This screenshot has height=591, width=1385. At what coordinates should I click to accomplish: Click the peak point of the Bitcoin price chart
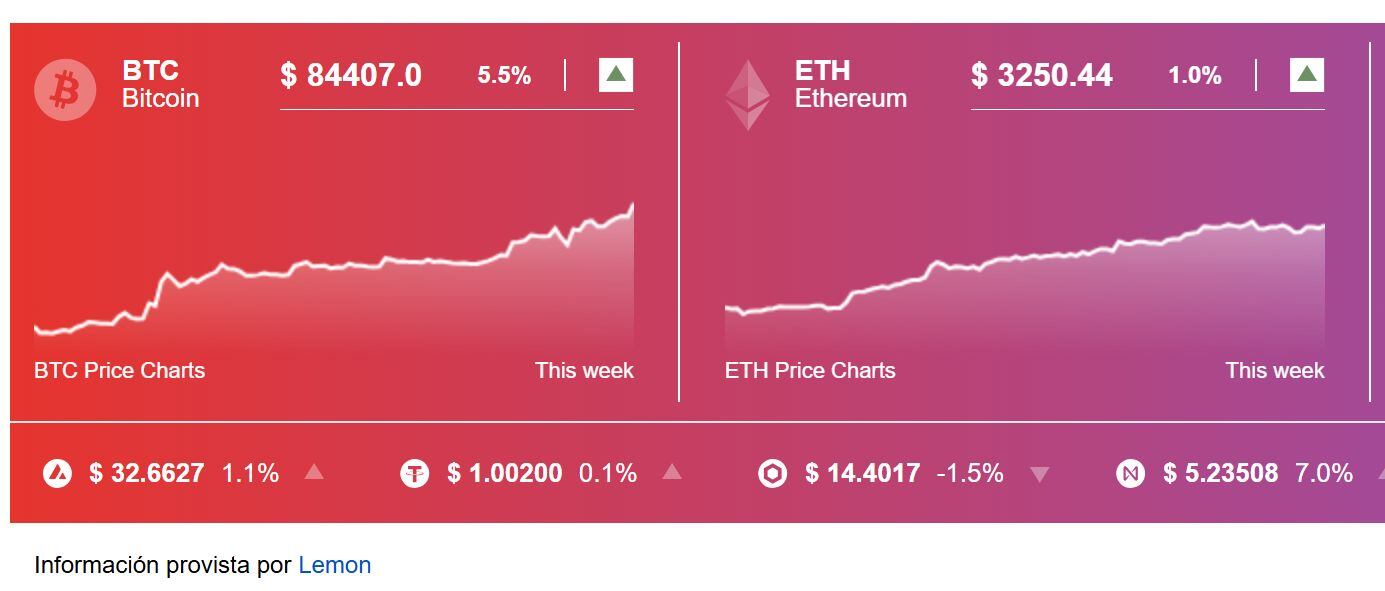pyautogui.click(x=633, y=204)
